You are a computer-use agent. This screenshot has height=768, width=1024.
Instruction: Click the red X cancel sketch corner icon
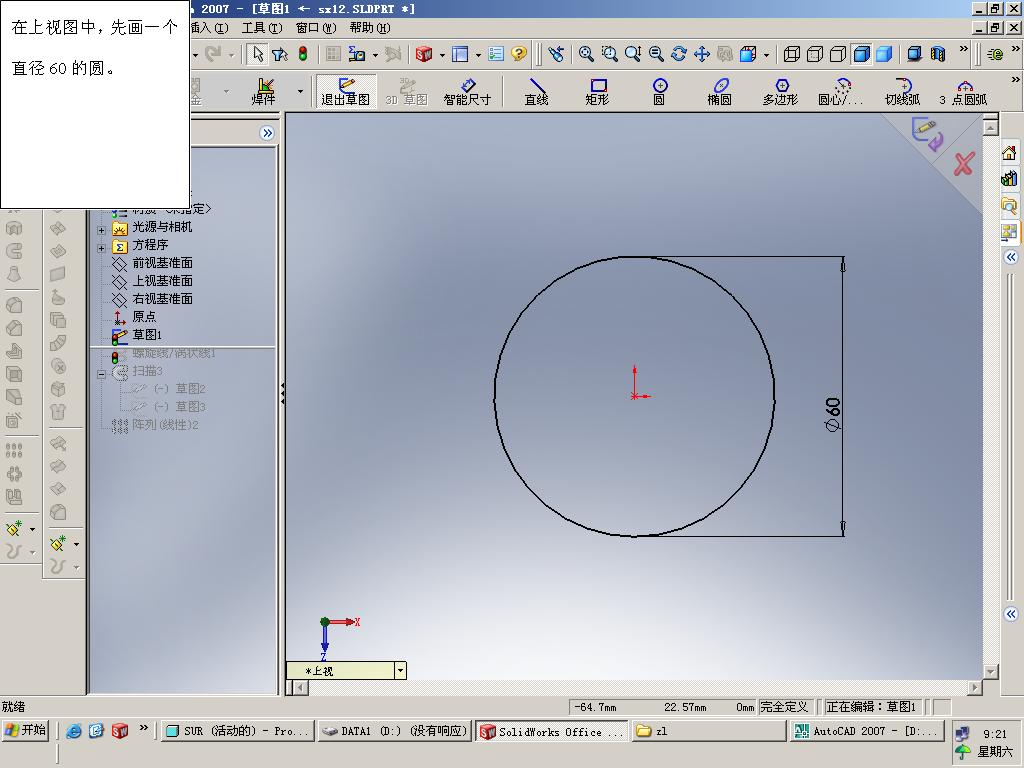pyautogui.click(x=964, y=164)
